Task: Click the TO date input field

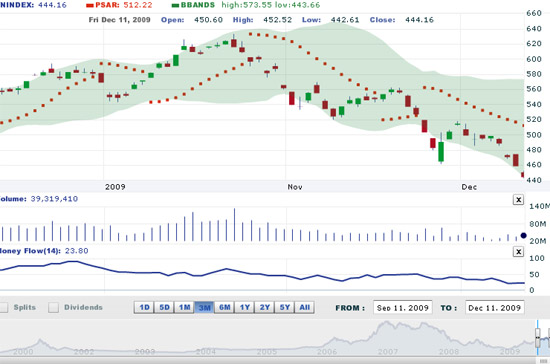Action: [x=495, y=308]
